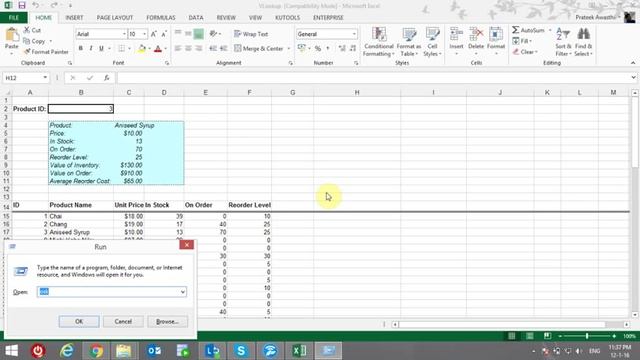Close the Run dialog

coord(187,245)
